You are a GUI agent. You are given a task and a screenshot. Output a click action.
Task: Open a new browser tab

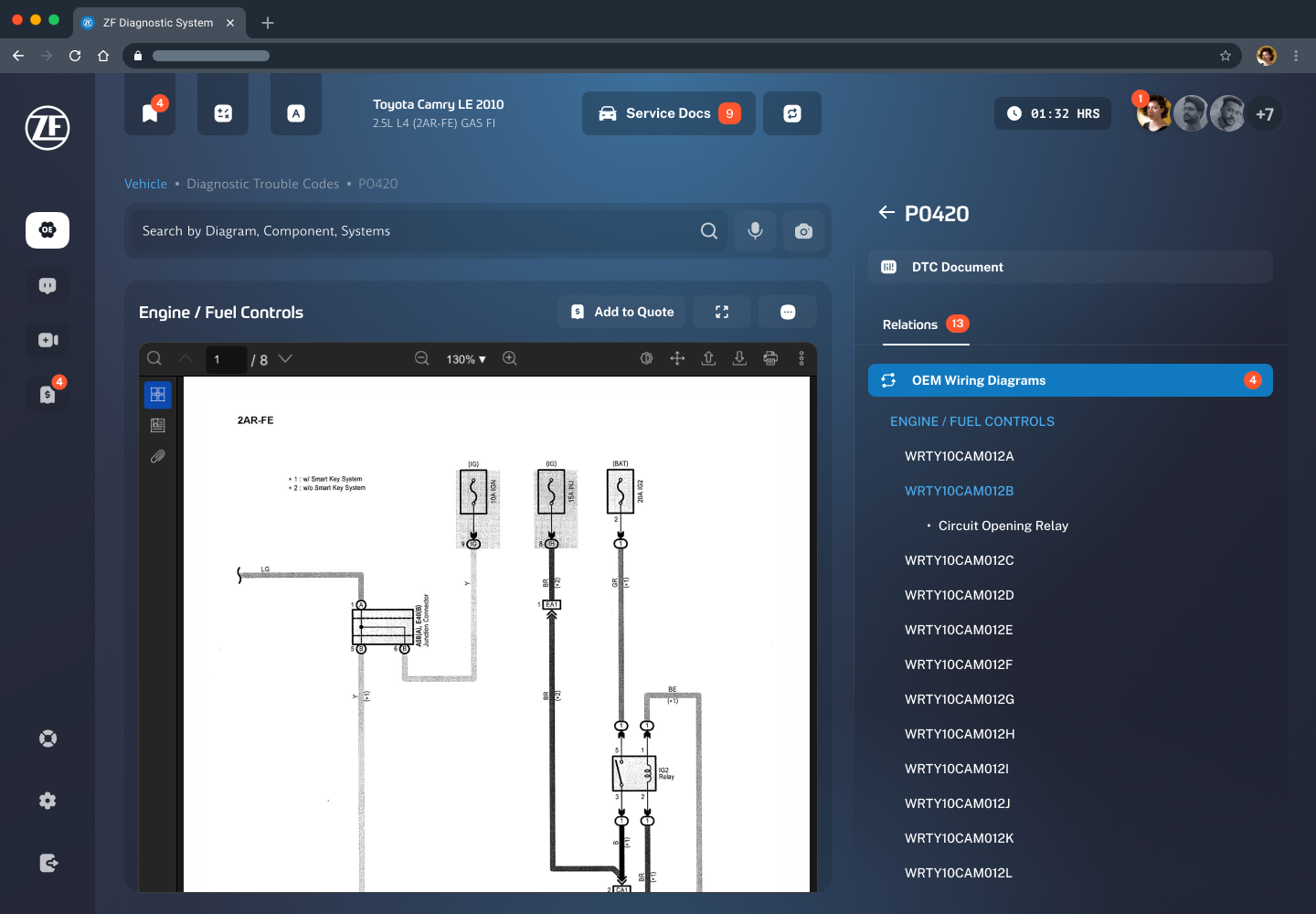click(x=268, y=23)
